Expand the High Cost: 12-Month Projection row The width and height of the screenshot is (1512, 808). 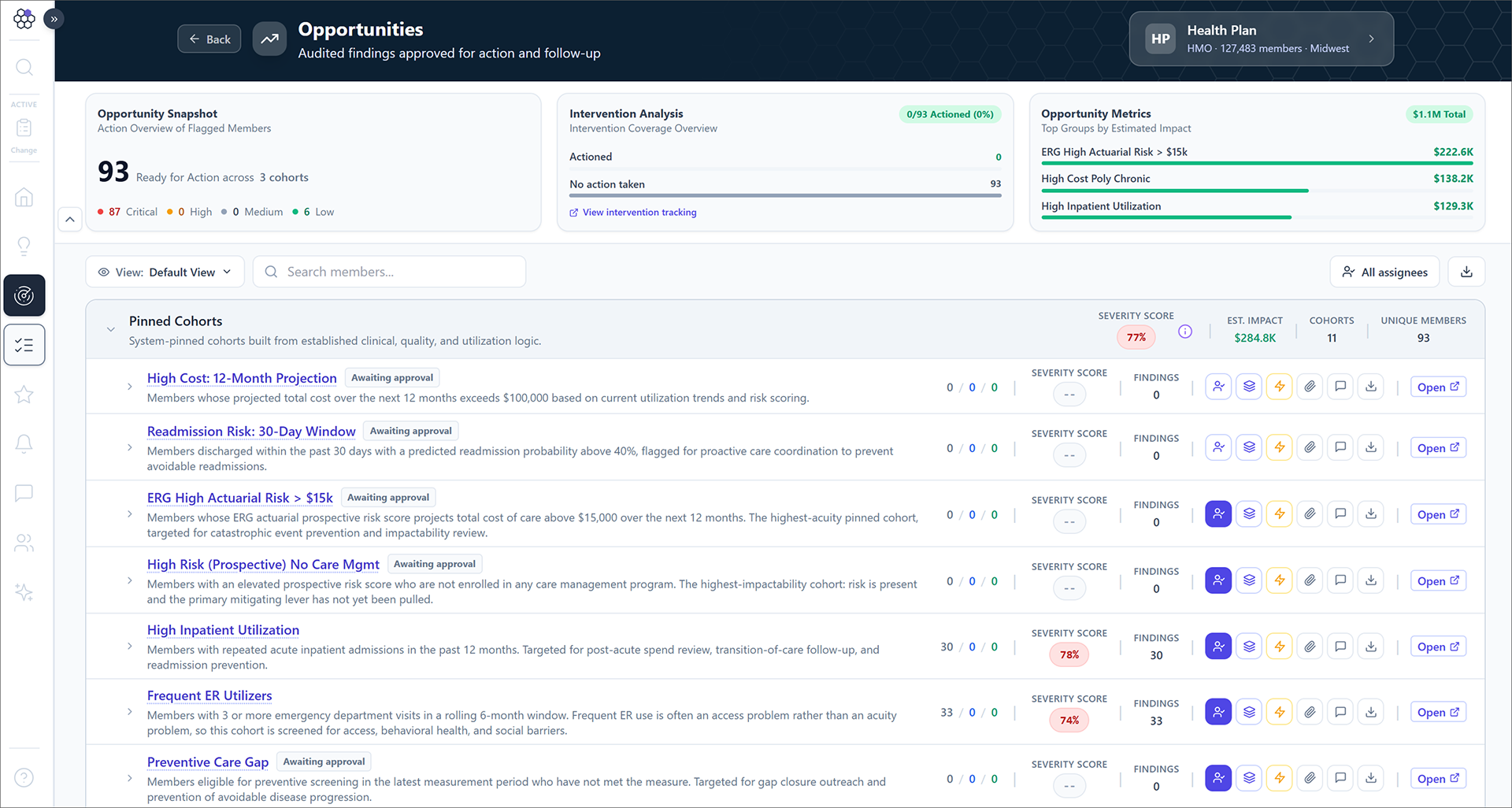click(x=130, y=387)
